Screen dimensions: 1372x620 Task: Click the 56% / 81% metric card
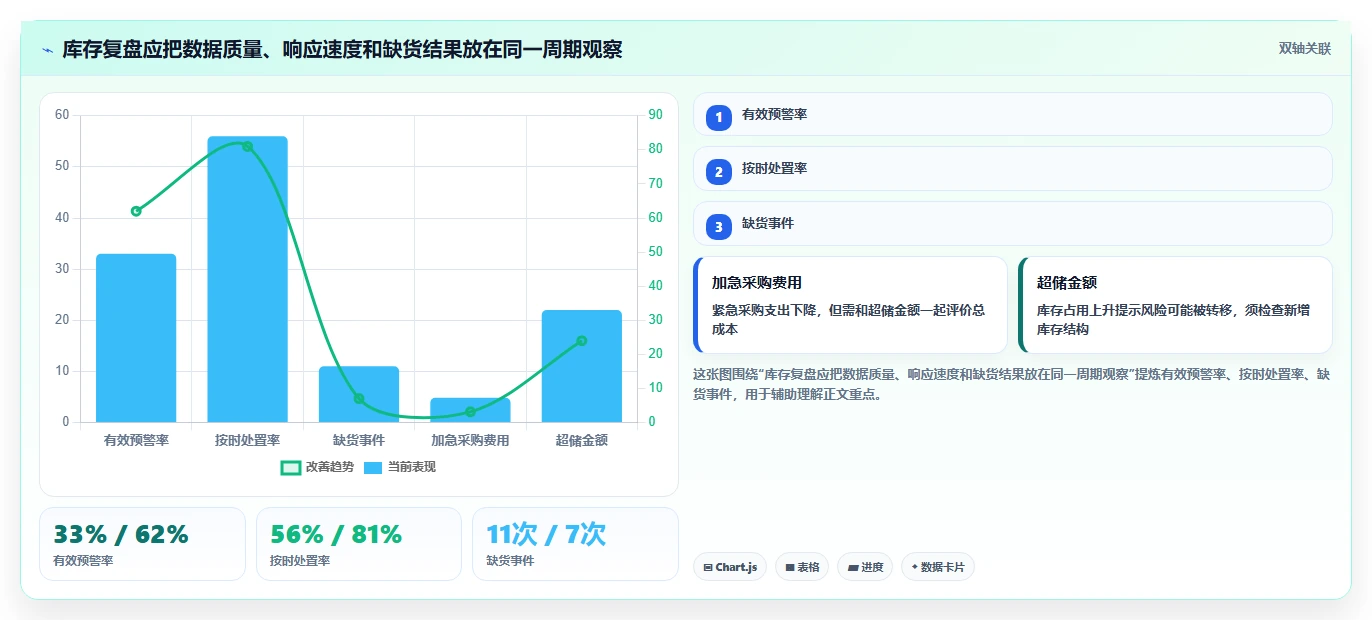point(359,544)
